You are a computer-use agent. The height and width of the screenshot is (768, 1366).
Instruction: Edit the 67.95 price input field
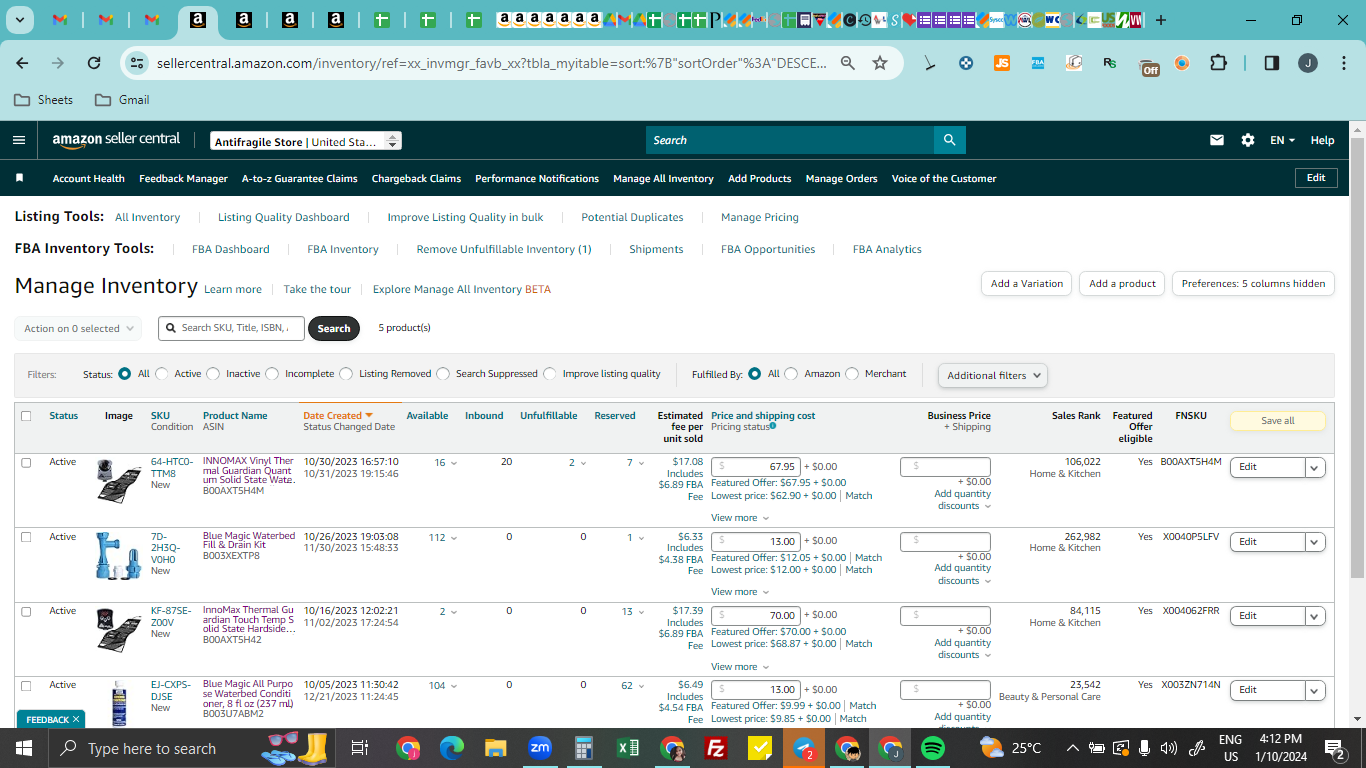click(x=757, y=467)
